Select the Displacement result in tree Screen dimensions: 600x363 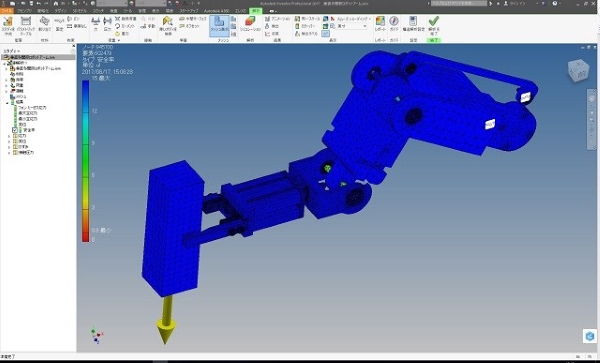click(22, 125)
